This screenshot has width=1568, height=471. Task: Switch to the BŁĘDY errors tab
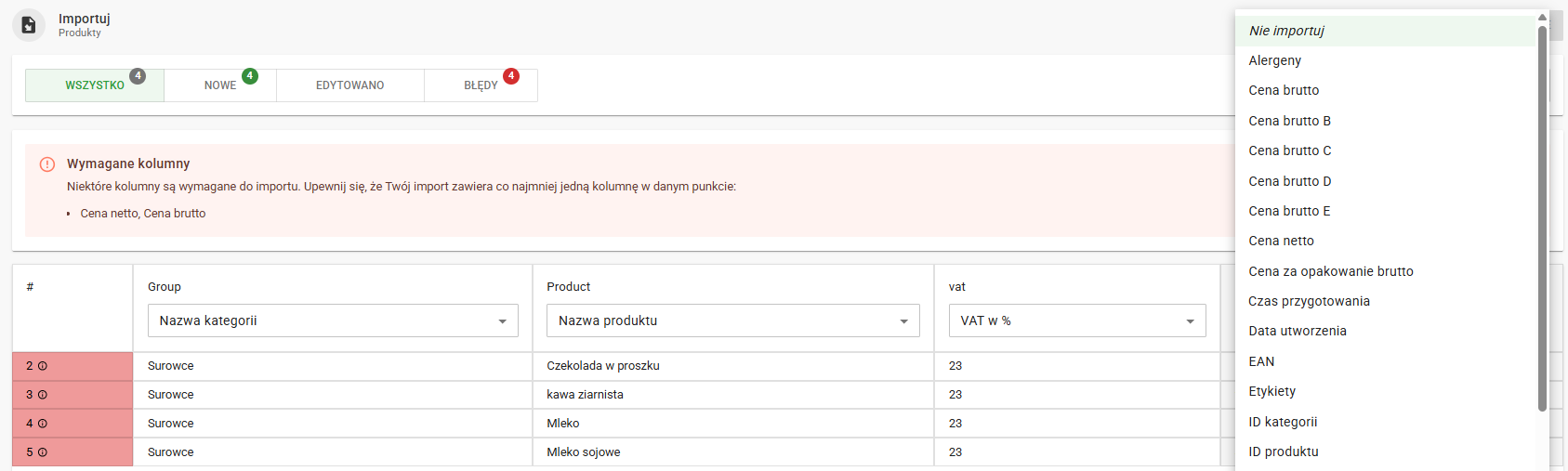pos(481,85)
